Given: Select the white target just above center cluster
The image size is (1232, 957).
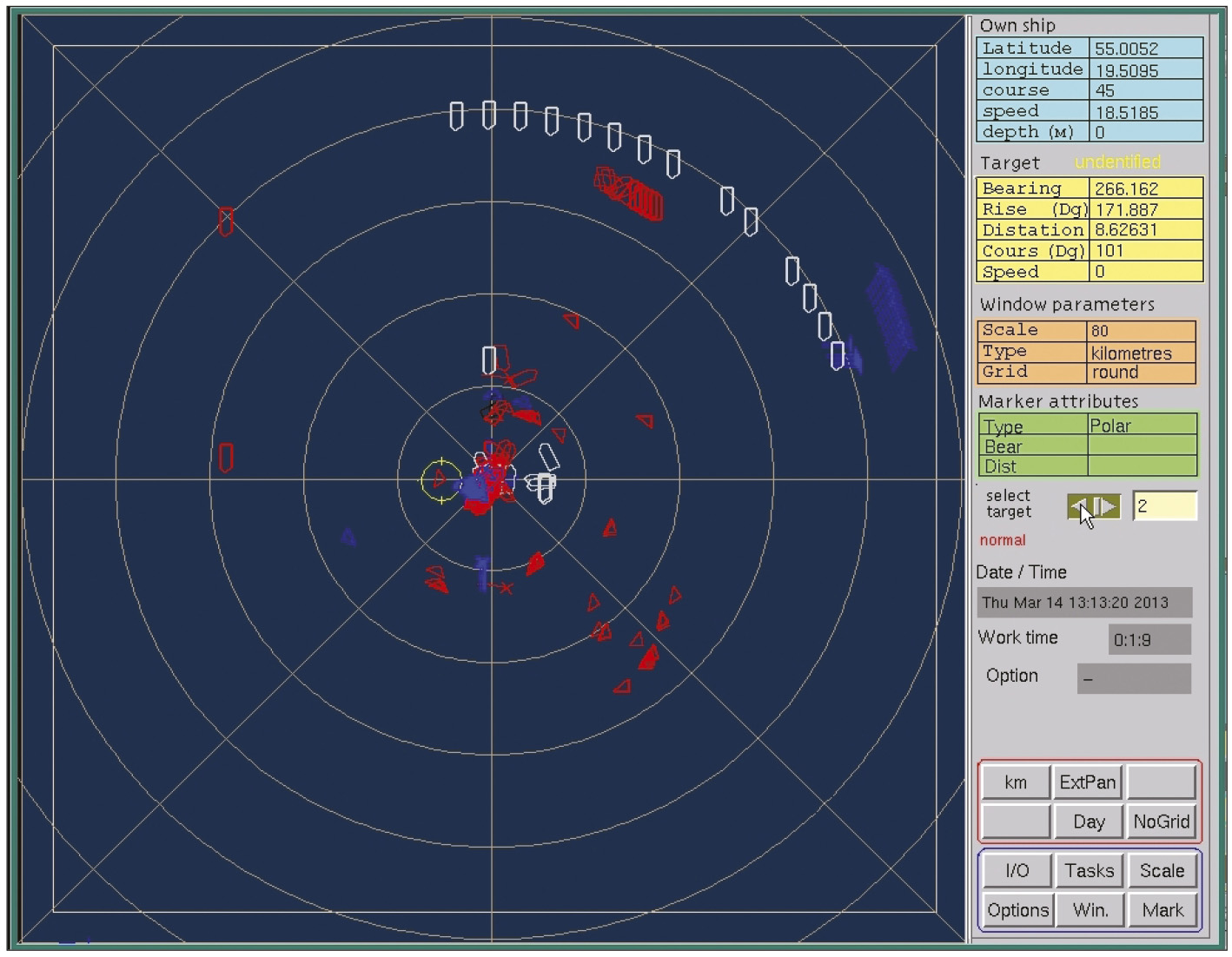Looking at the screenshot, I should click(x=489, y=360).
